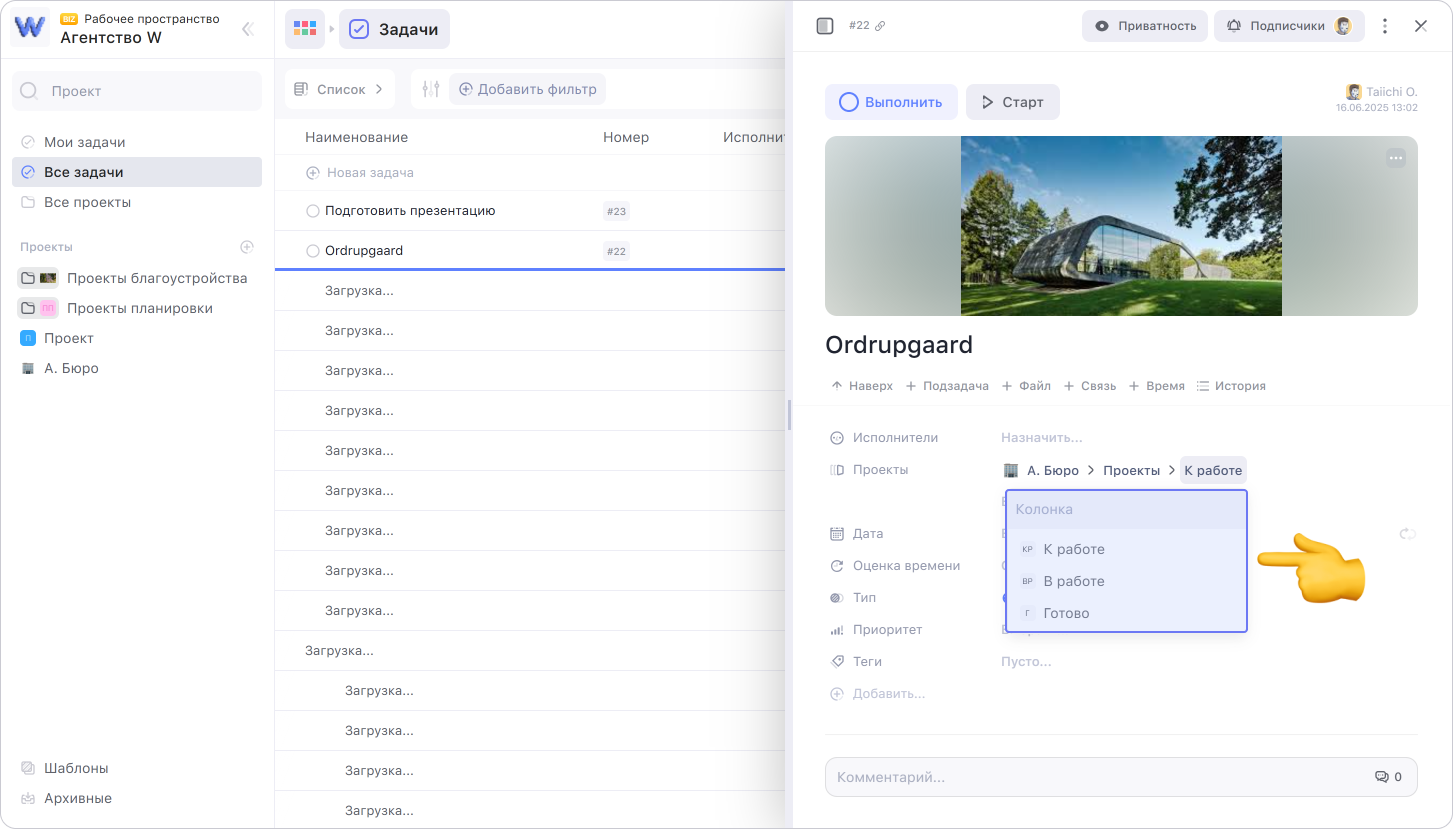Click the Проект search field
The width and height of the screenshot is (1453, 829).
pos(137,91)
